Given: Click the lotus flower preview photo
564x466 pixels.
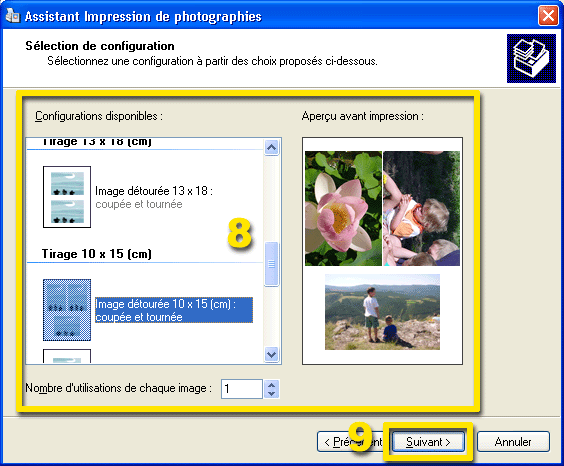Looking at the screenshot, I should [343, 209].
